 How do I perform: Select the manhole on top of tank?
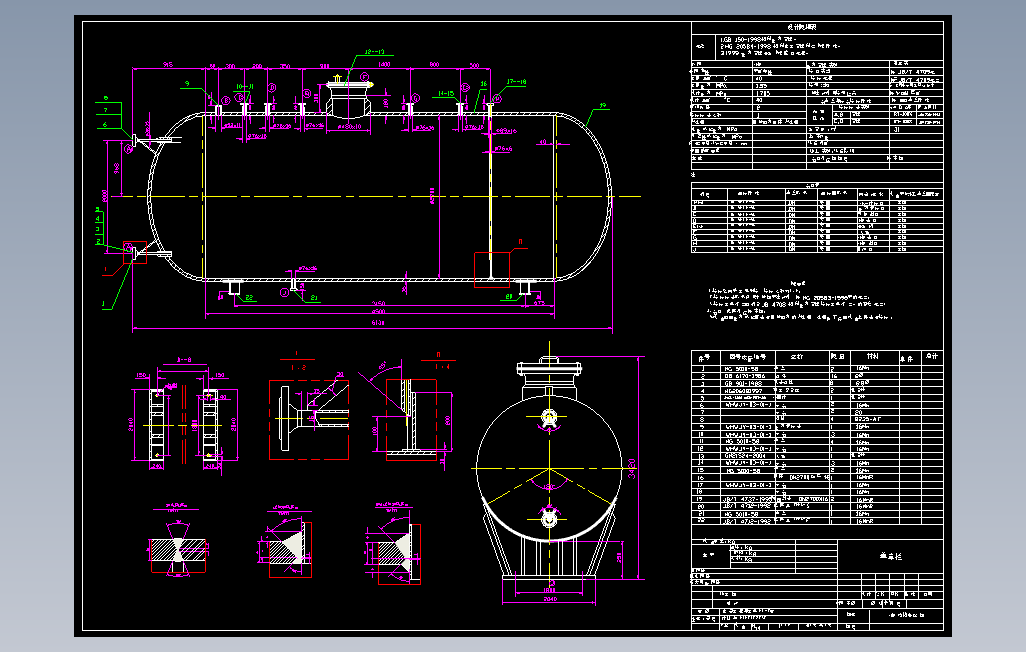(x=349, y=99)
